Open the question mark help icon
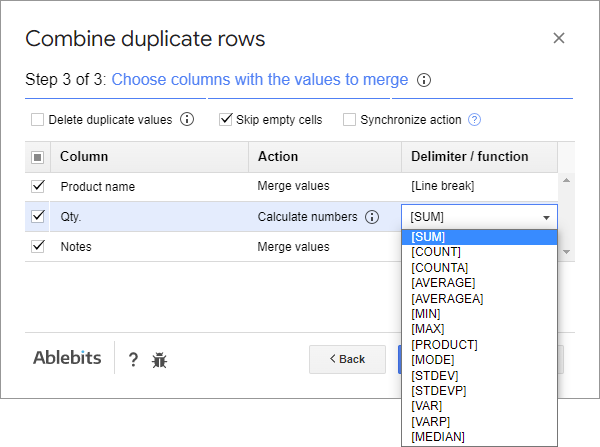The height and width of the screenshot is (447, 600). tap(133, 360)
